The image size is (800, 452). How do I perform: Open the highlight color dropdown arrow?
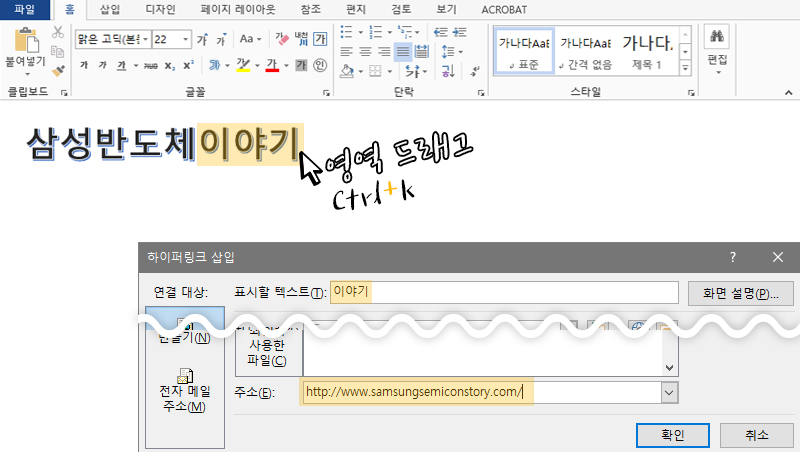257,65
